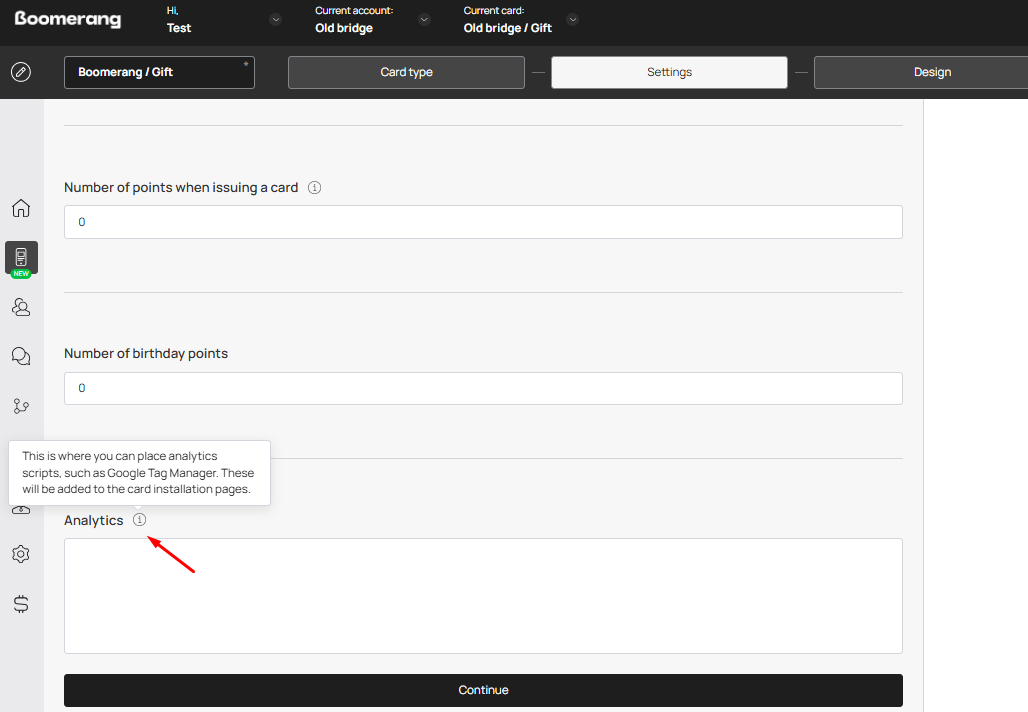Expand the Current card dropdown chevron
1028x712 pixels.
click(573, 20)
